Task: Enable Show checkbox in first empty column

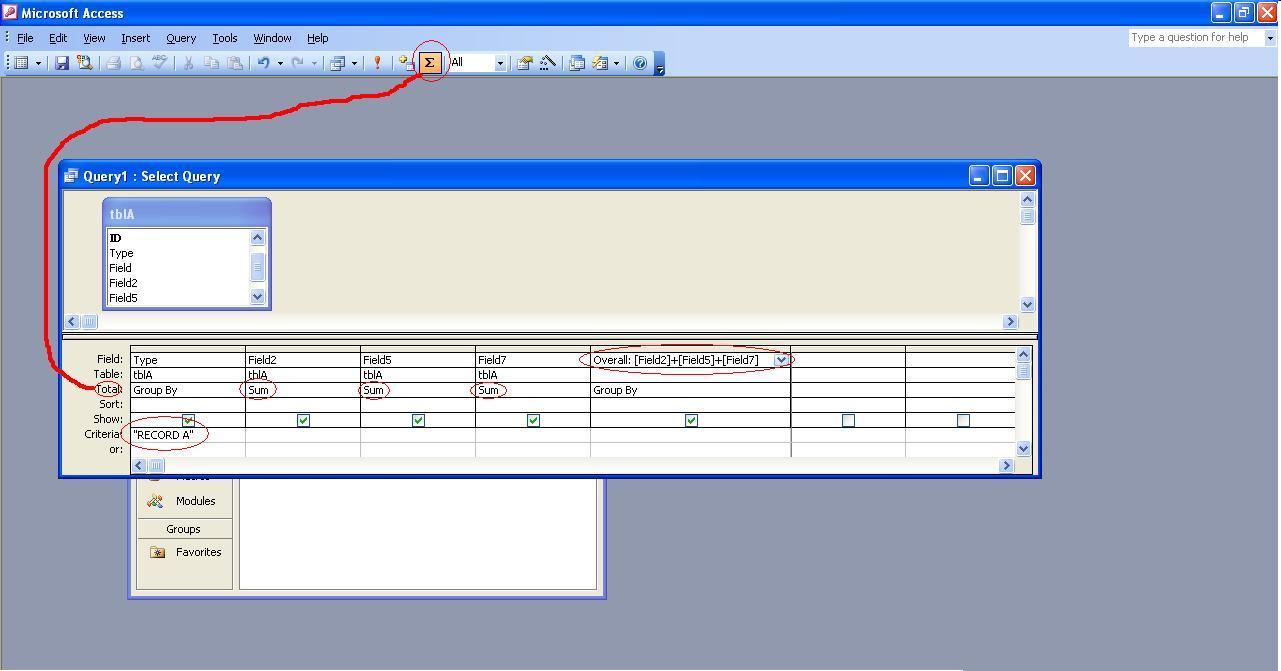Action: tap(848, 420)
